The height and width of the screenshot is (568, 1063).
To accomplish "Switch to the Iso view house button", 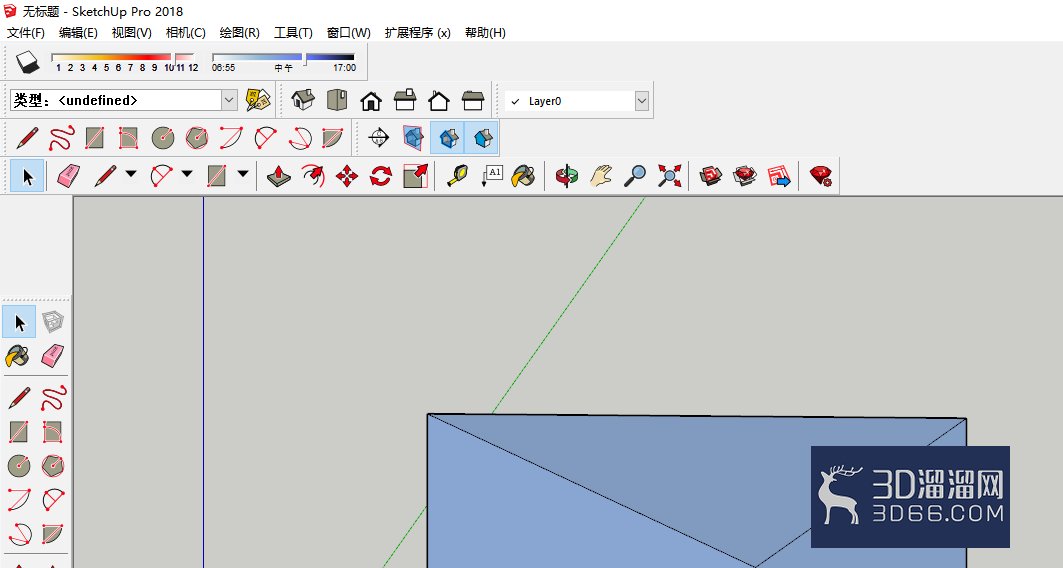I will [302, 100].
